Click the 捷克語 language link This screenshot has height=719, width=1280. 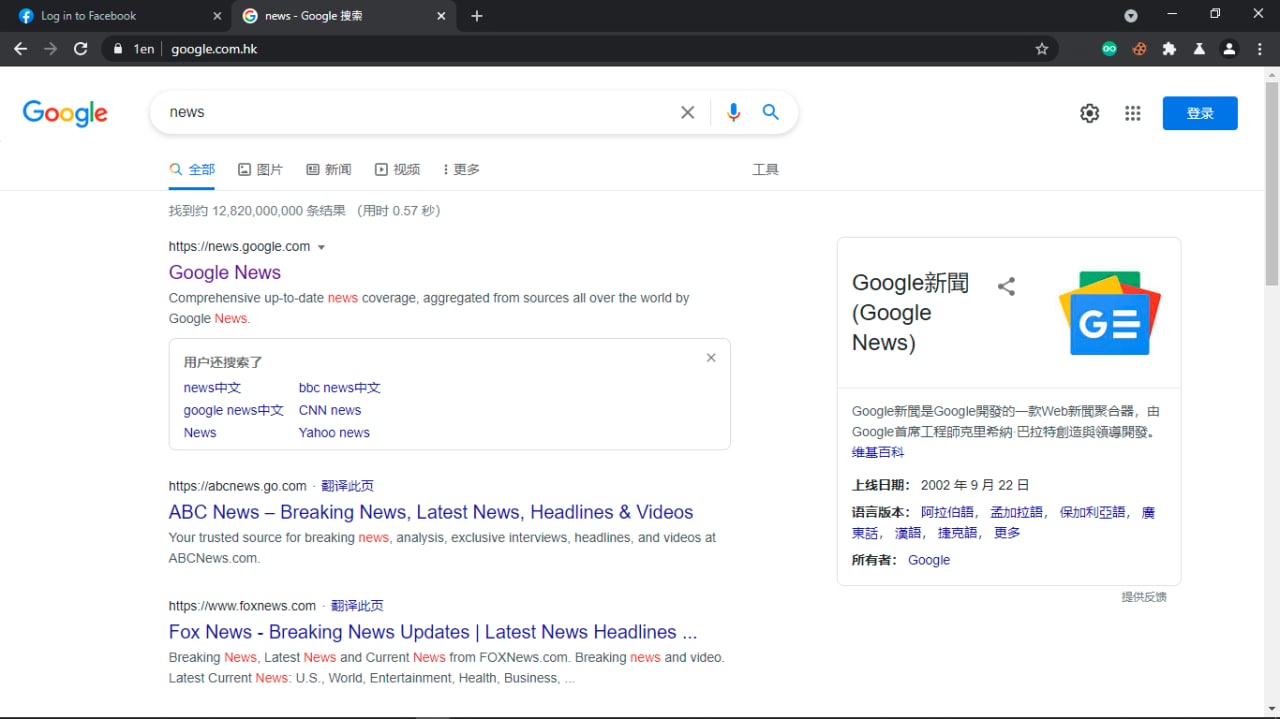[x=957, y=533]
